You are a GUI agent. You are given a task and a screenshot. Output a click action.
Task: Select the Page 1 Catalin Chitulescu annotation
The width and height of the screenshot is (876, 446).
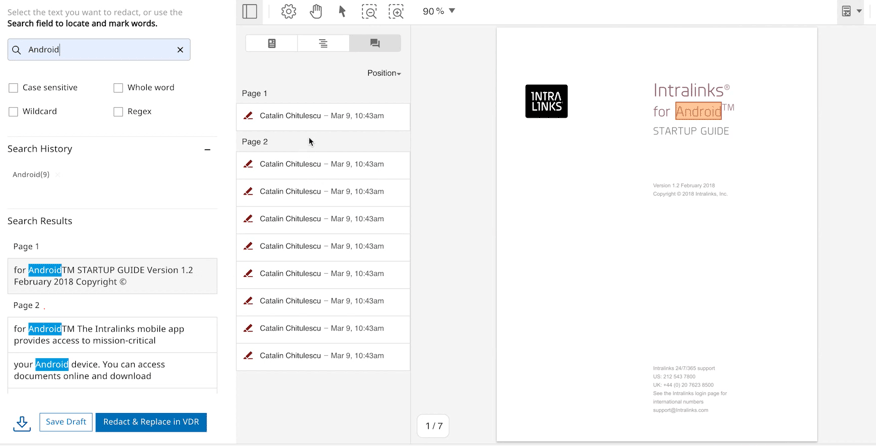pos(323,116)
